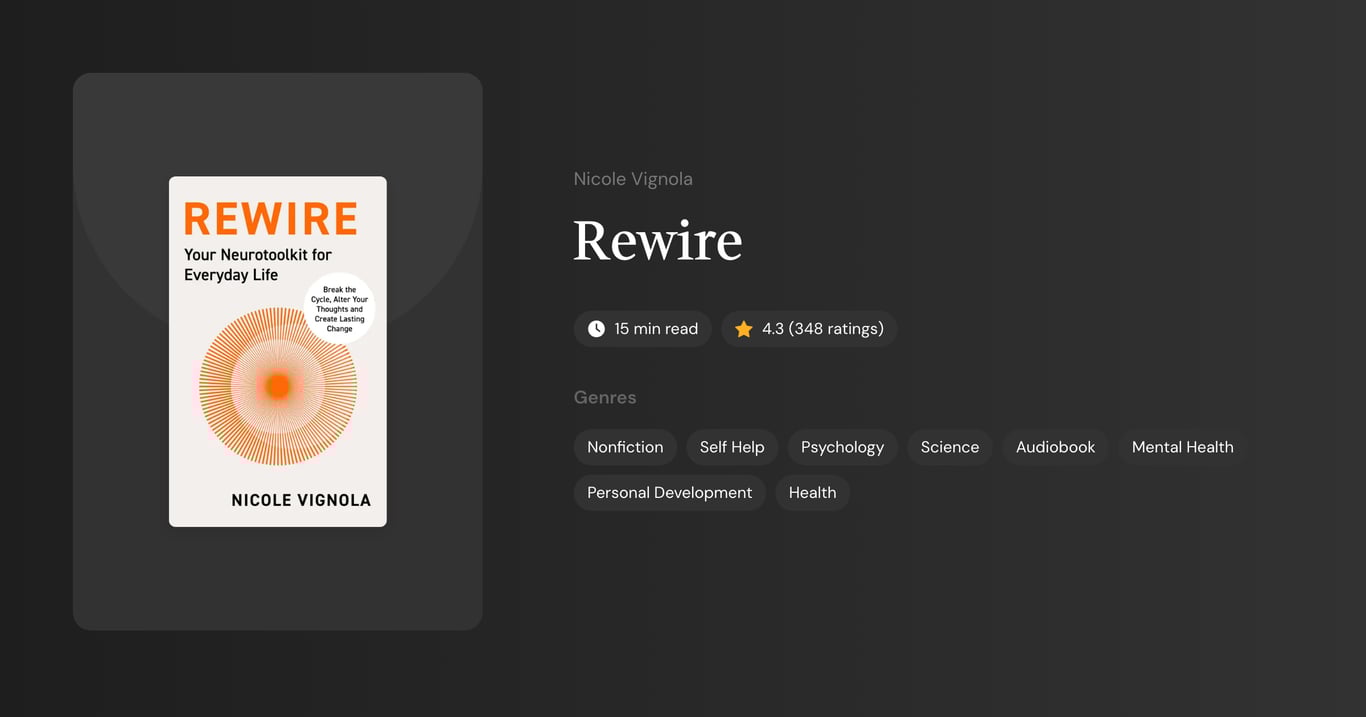Viewport: 1366px width, 717px height.
Task: Click the author name Nicole Vignola
Action: coord(633,178)
